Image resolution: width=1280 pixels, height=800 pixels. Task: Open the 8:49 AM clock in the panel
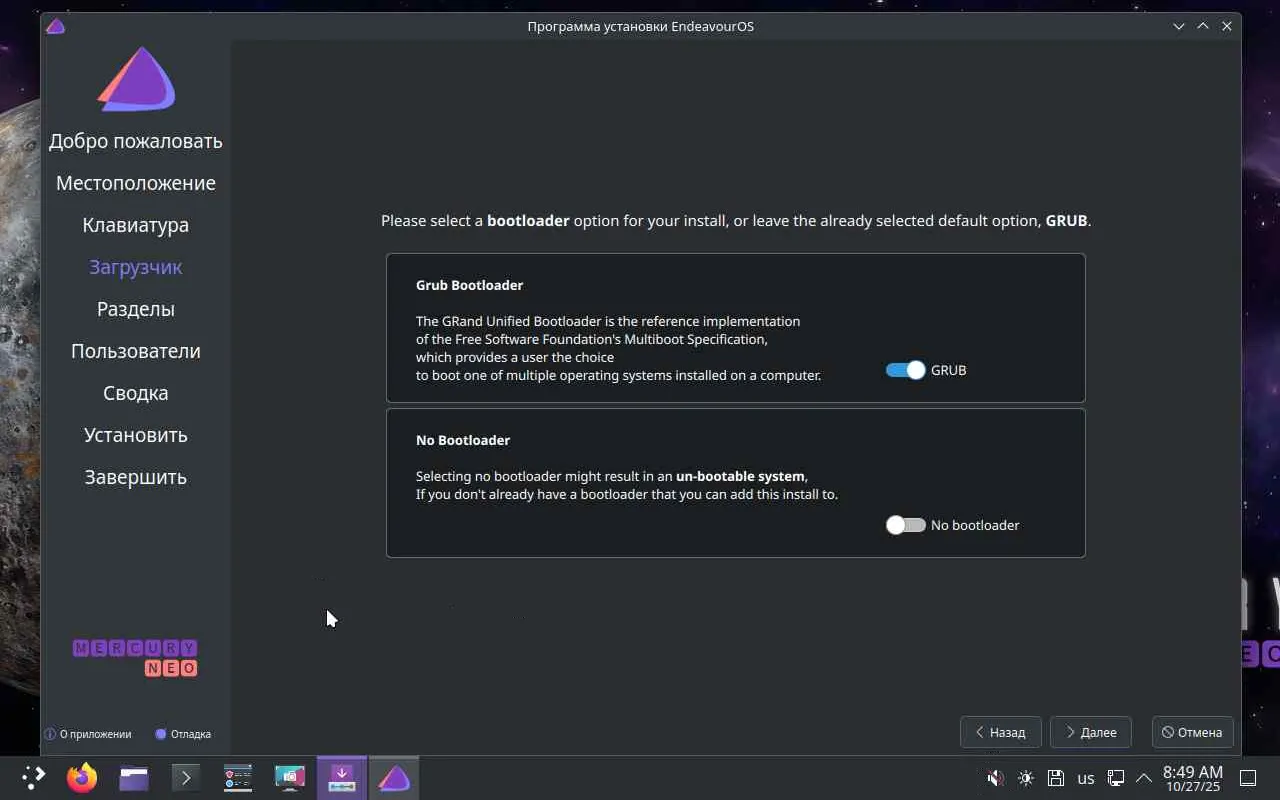1193,778
